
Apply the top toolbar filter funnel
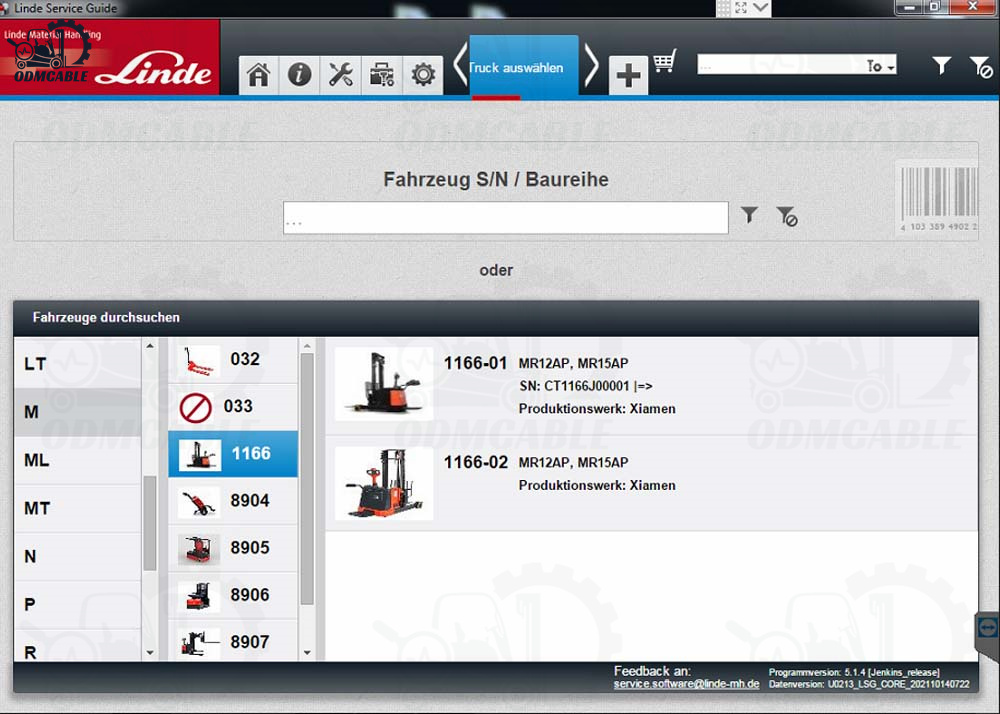[941, 65]
